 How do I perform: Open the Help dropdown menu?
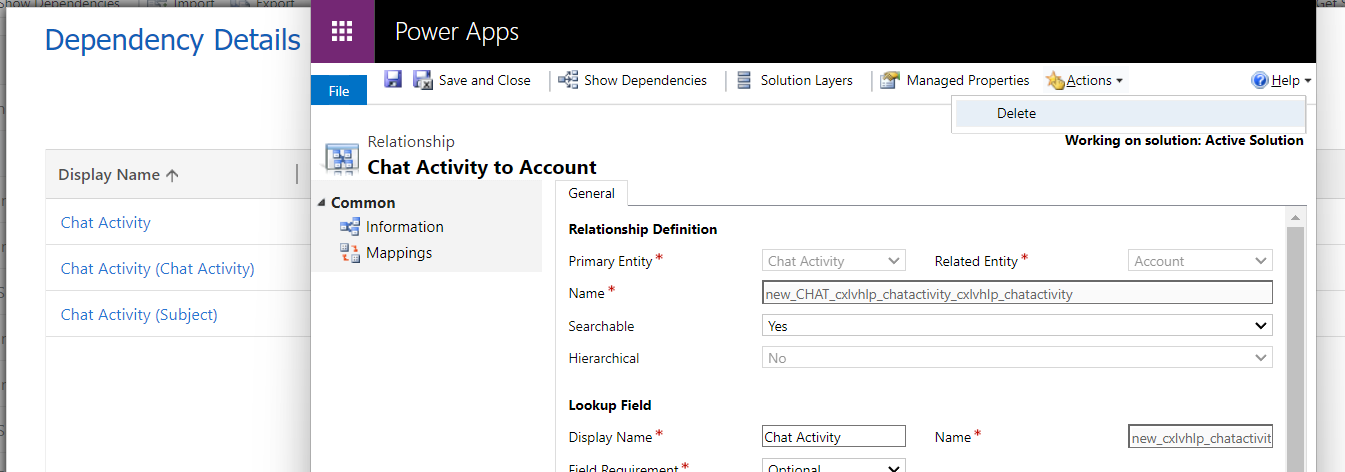(1282, 80)
